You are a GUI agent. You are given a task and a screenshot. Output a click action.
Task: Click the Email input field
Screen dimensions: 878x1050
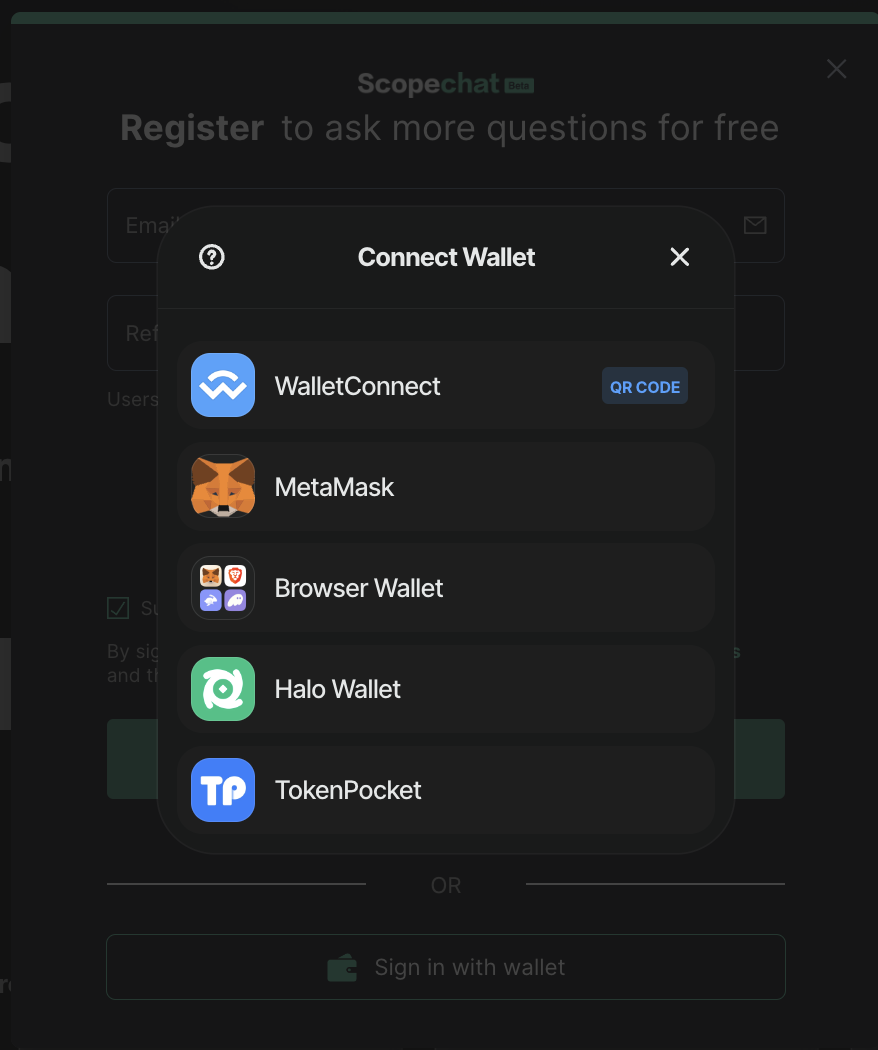[x=445, y=226]
